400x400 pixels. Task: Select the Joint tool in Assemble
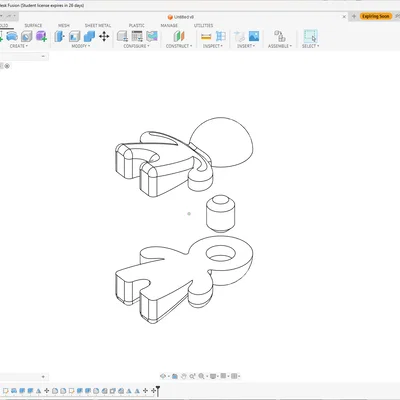280,36
